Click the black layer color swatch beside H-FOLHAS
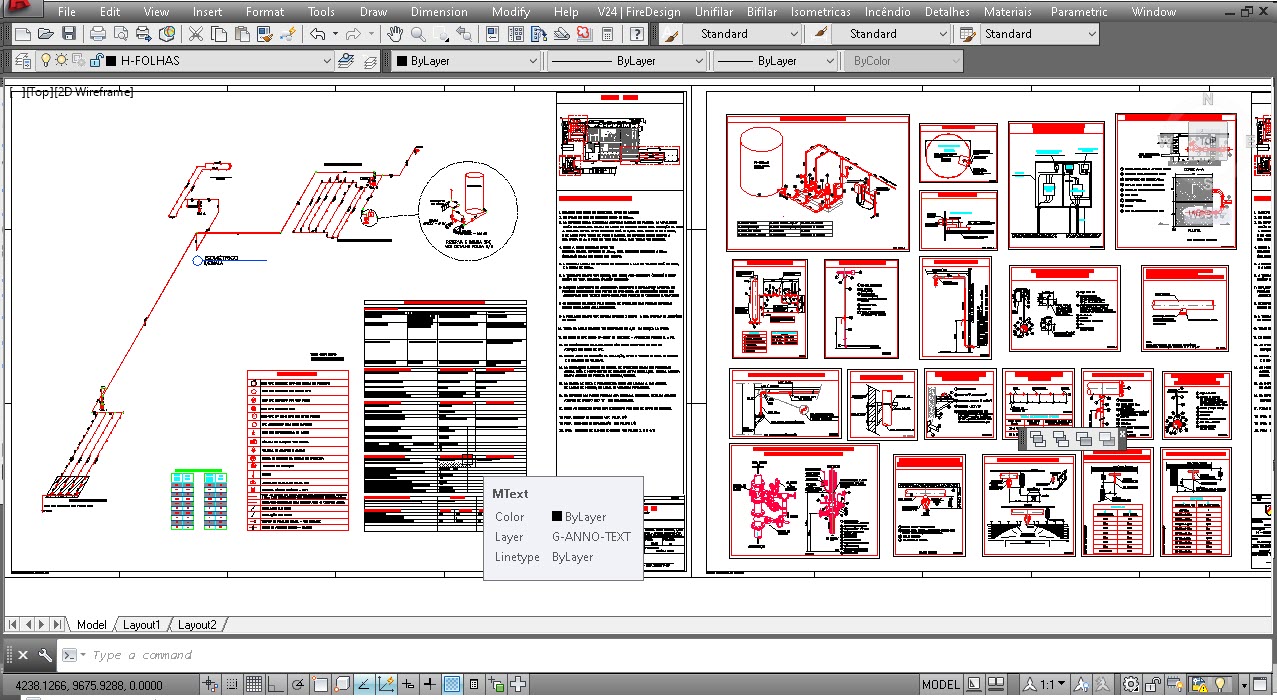 pyautogui.click(x=110, y=61)
